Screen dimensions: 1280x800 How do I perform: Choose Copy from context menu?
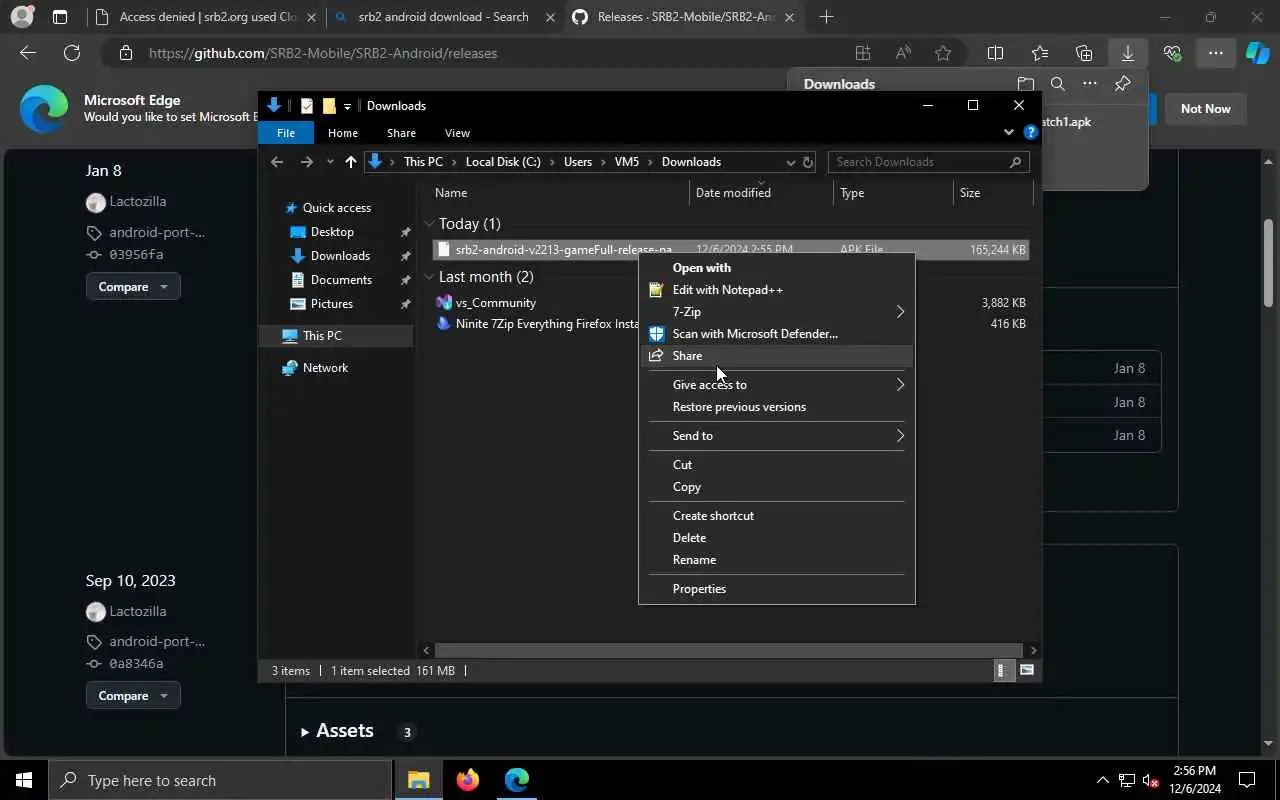point(776,487)
